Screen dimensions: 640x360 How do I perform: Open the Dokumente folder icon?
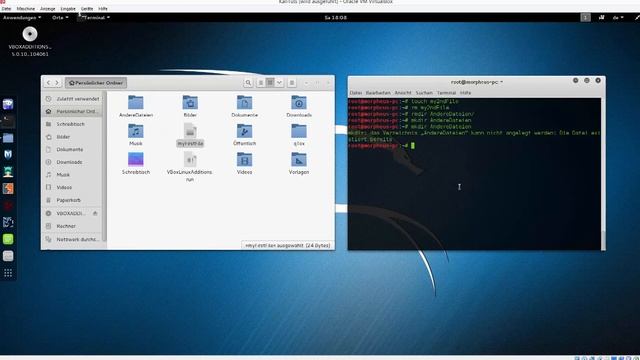coord(244,102)
